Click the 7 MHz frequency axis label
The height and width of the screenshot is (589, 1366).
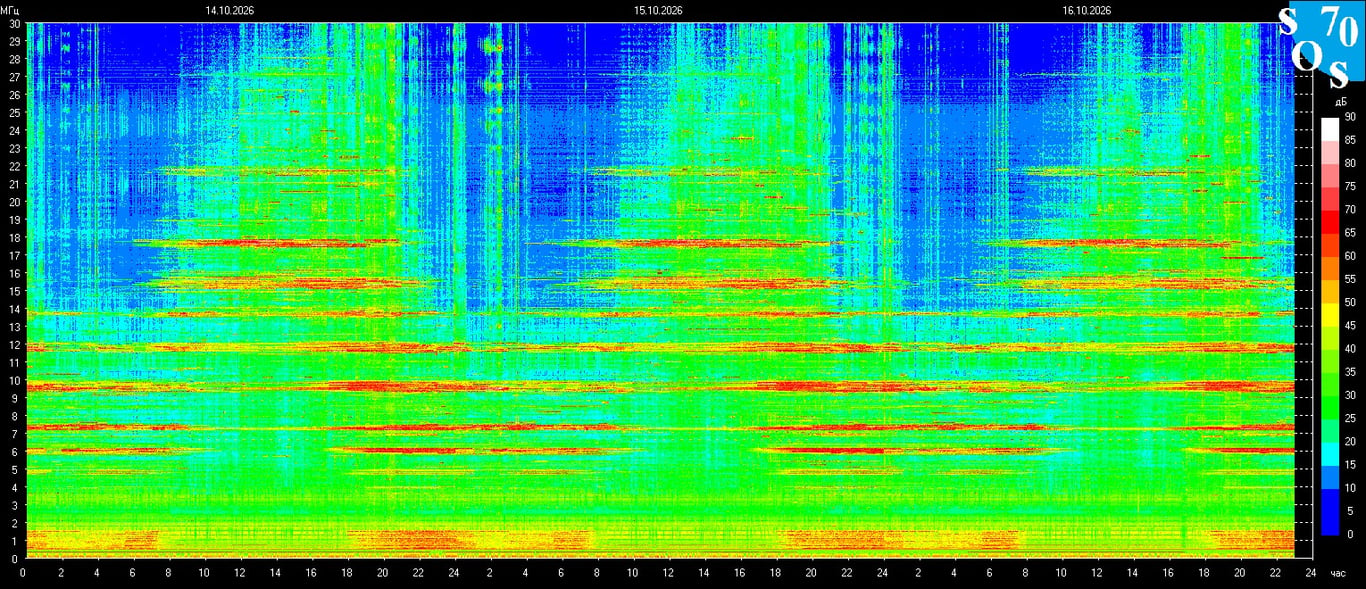(x=16, y=434)
